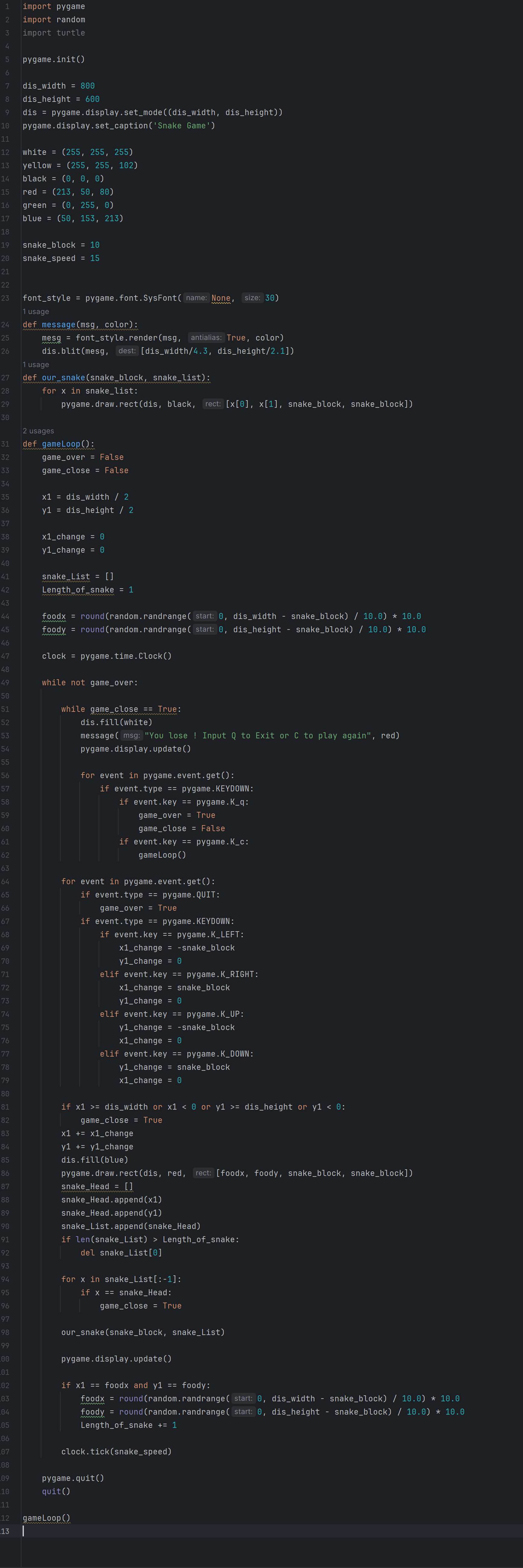Click the 'import pygame' line
Screen dimensions: 523x1568
click(x=54, y=6)
